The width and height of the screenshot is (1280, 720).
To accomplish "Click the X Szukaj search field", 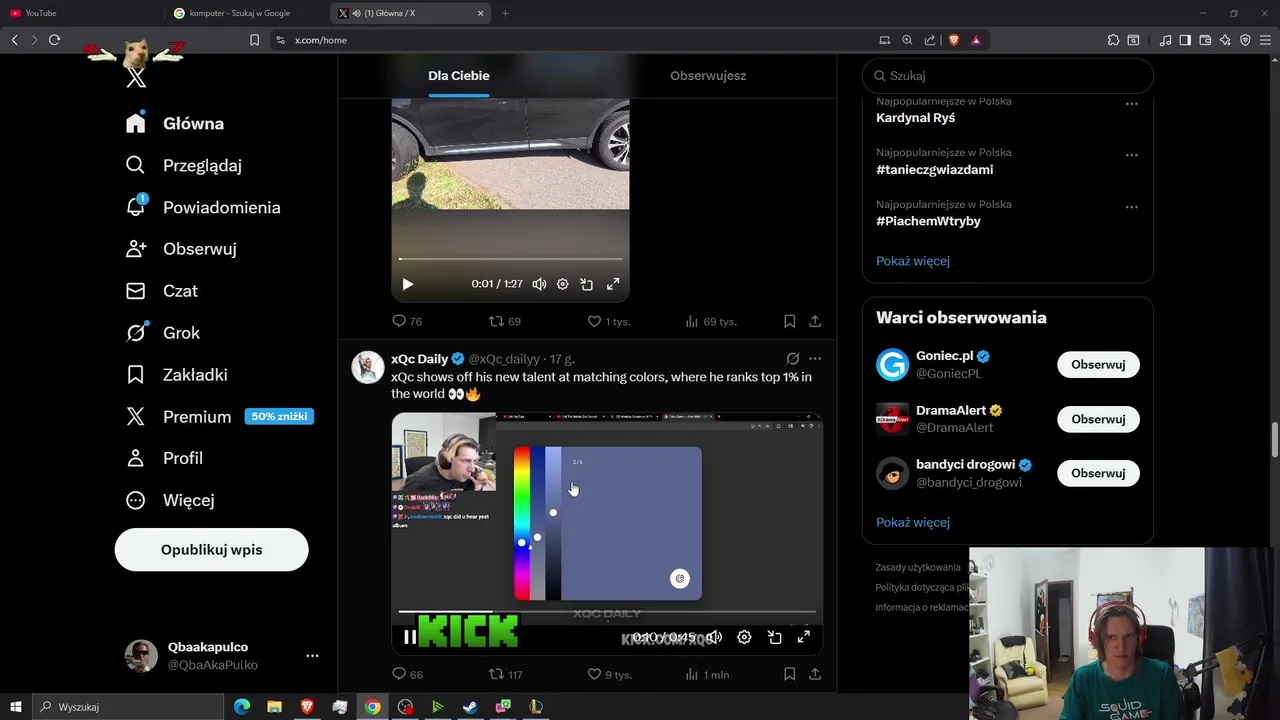I will tap(1008, 76).
